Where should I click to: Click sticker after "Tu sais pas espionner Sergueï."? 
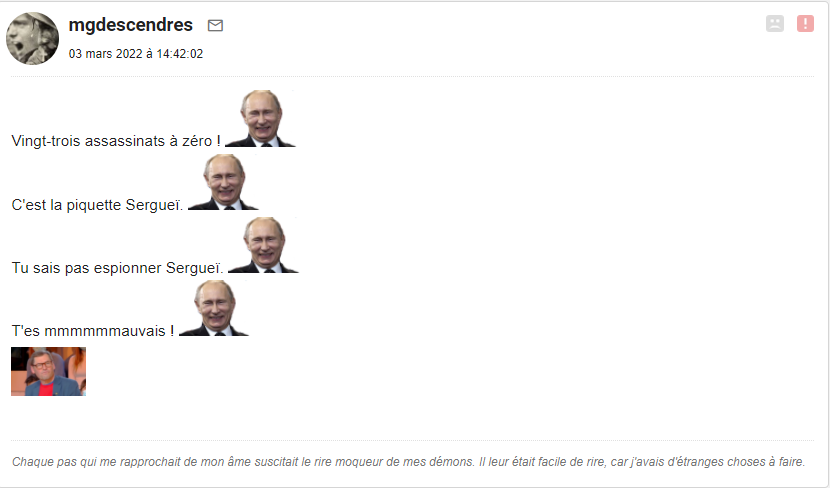(x=263, y=245)
